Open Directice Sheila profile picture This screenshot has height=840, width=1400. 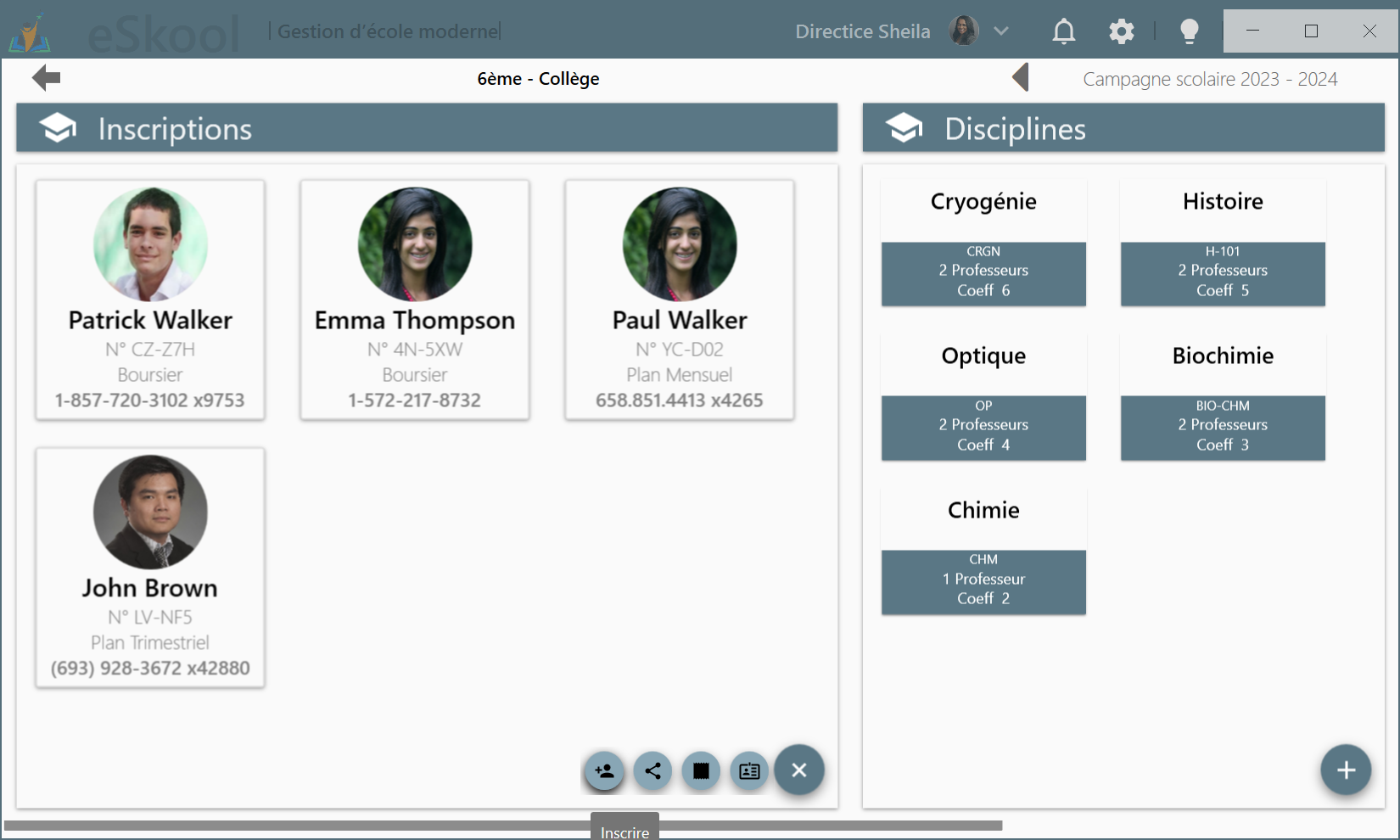click(x=963, y=31)
